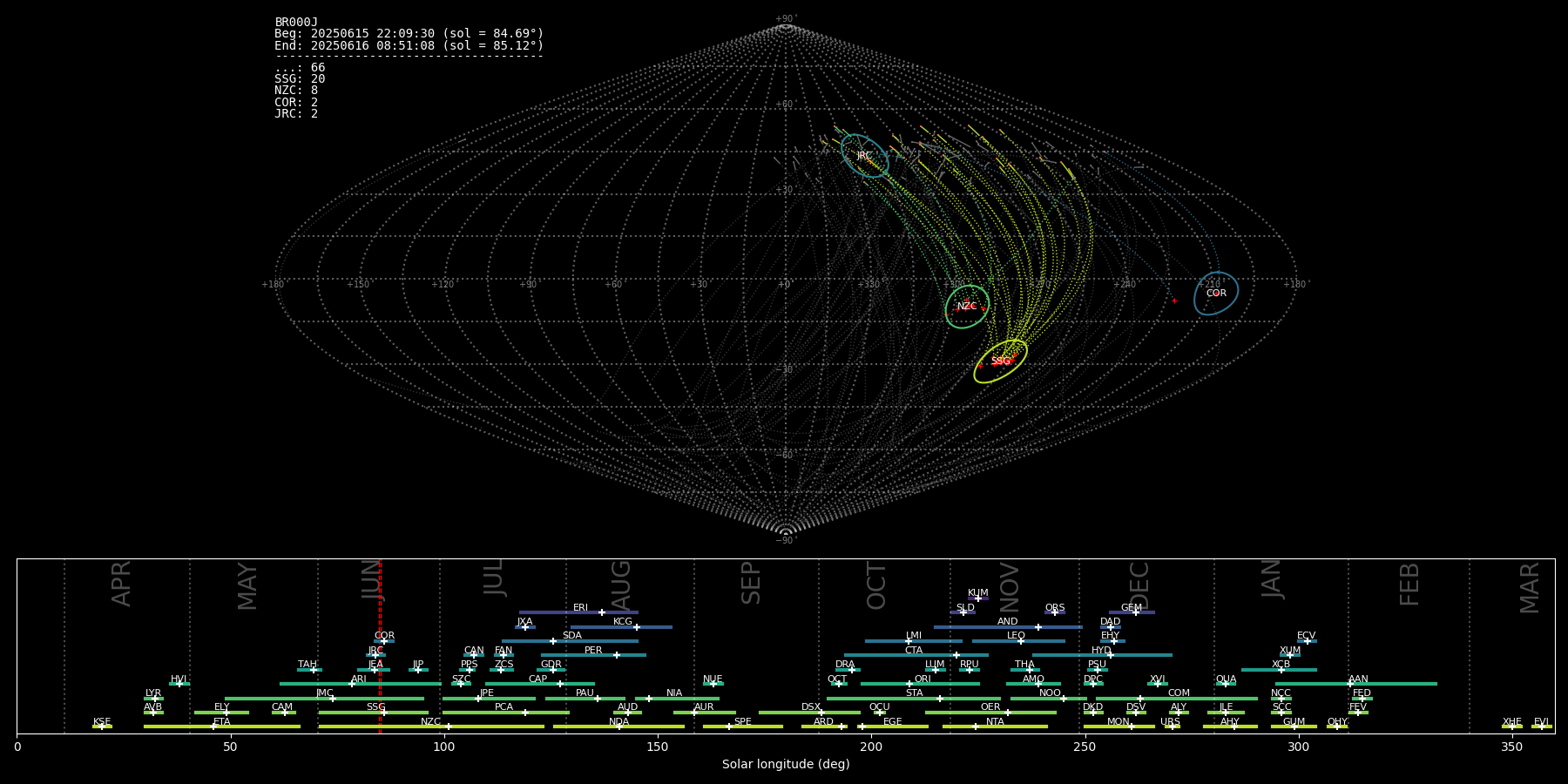Click the NUE shower label in timeline

[713, 679]
